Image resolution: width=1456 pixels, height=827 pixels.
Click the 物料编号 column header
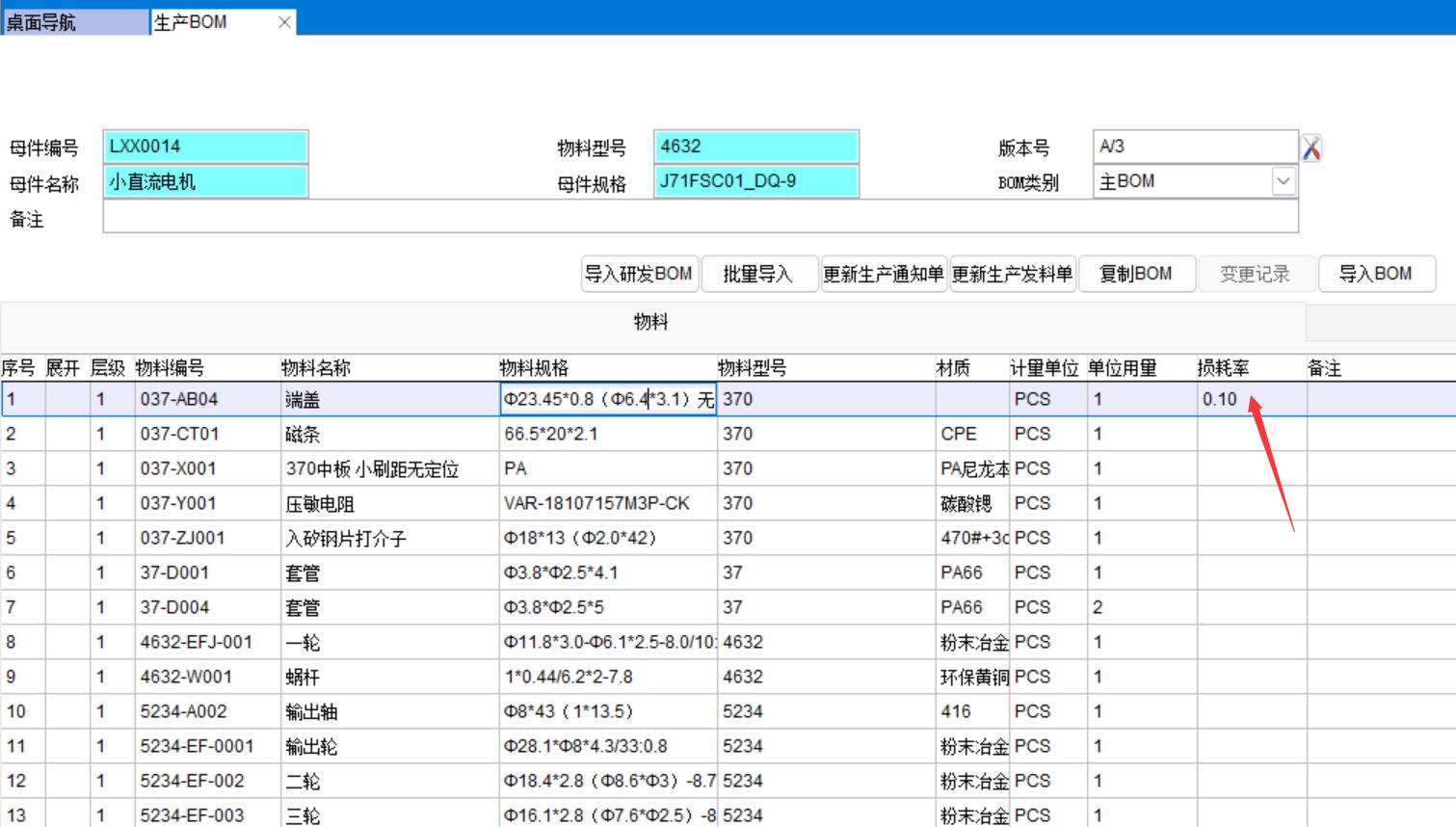171,368
